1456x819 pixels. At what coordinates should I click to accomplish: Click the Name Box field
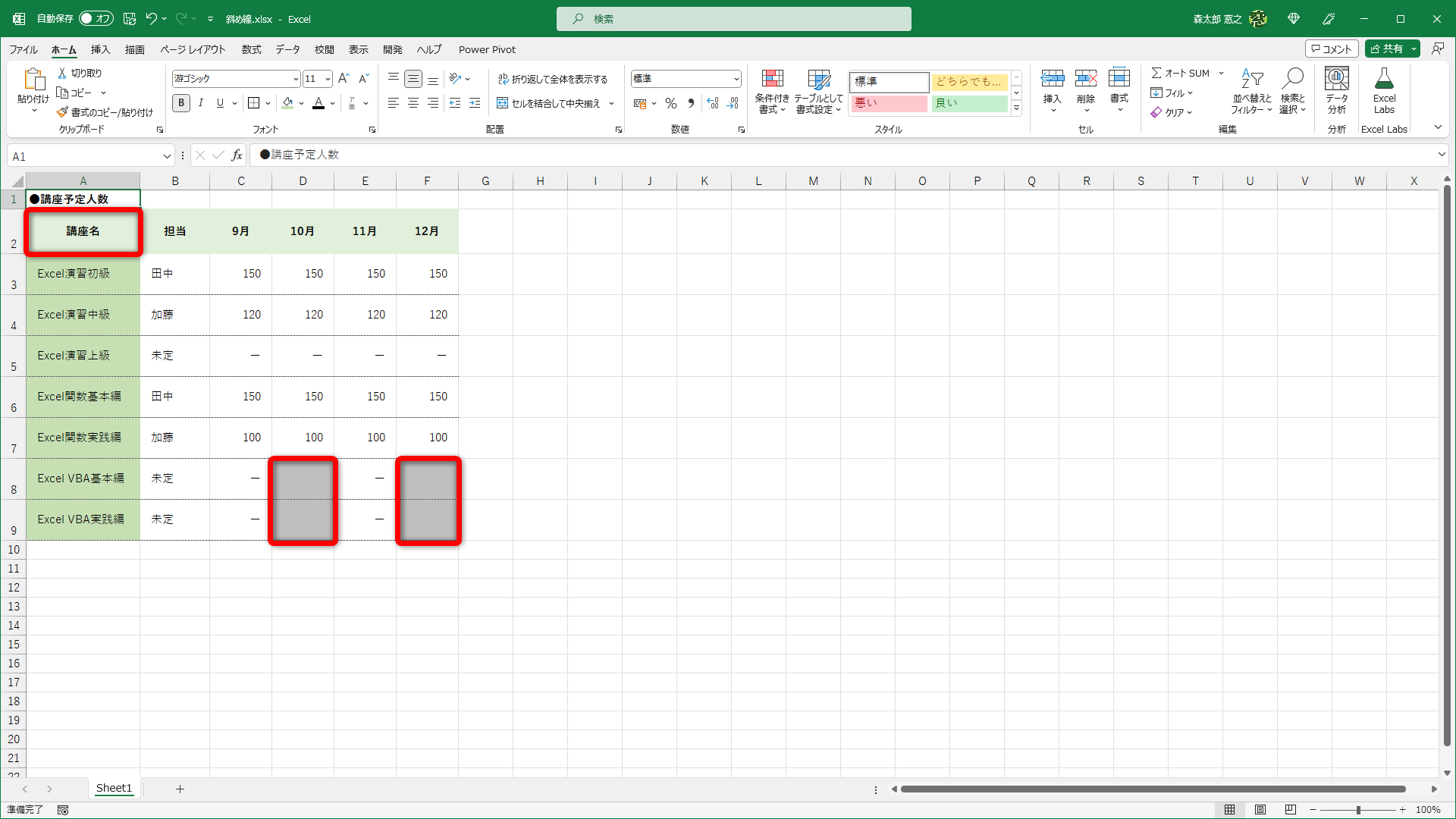click(x=83, y=156)
